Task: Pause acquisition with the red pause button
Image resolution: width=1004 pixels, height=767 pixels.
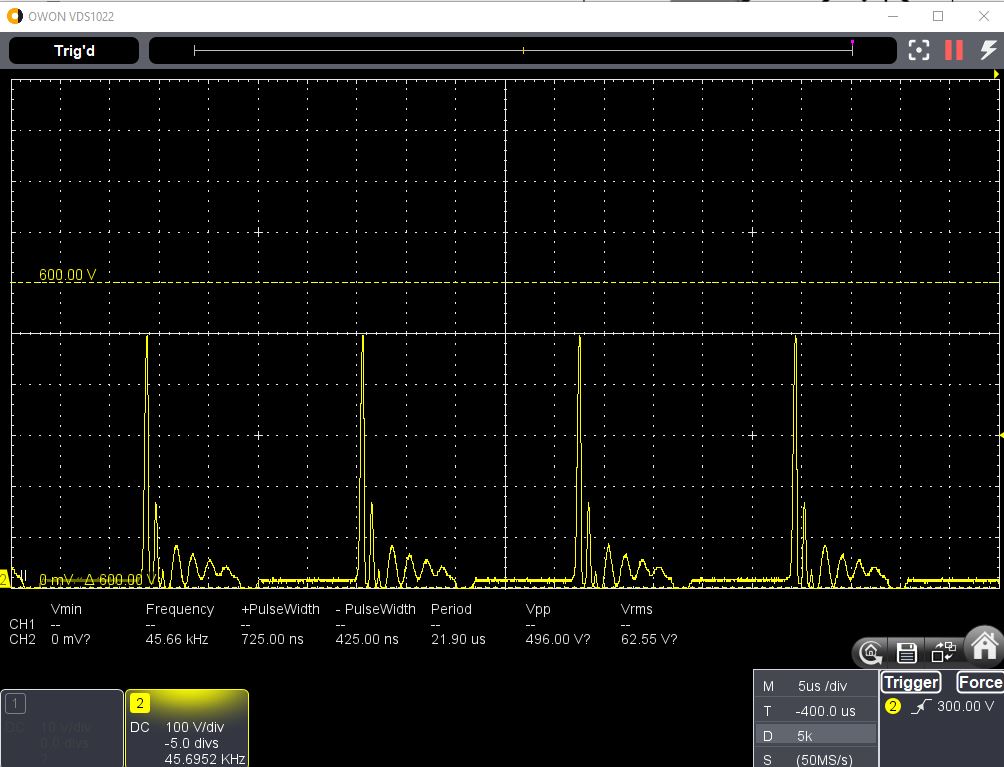Action: pyautogui.click(x=953, y=50)
